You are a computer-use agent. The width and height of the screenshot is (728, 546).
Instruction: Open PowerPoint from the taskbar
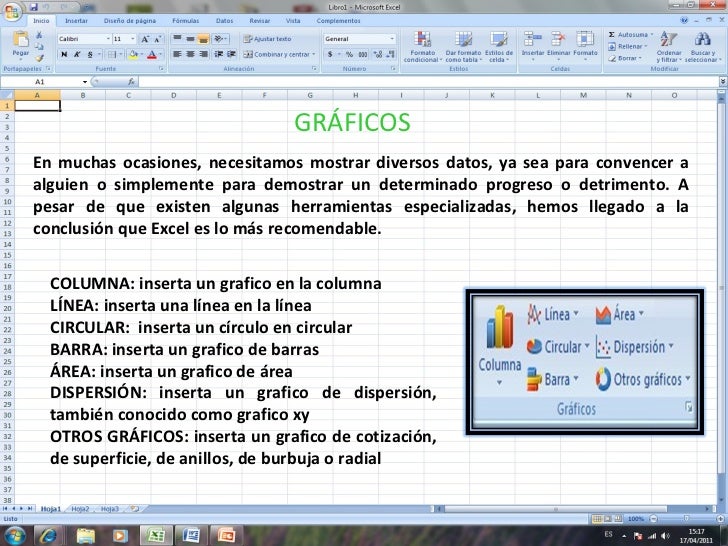226,536
